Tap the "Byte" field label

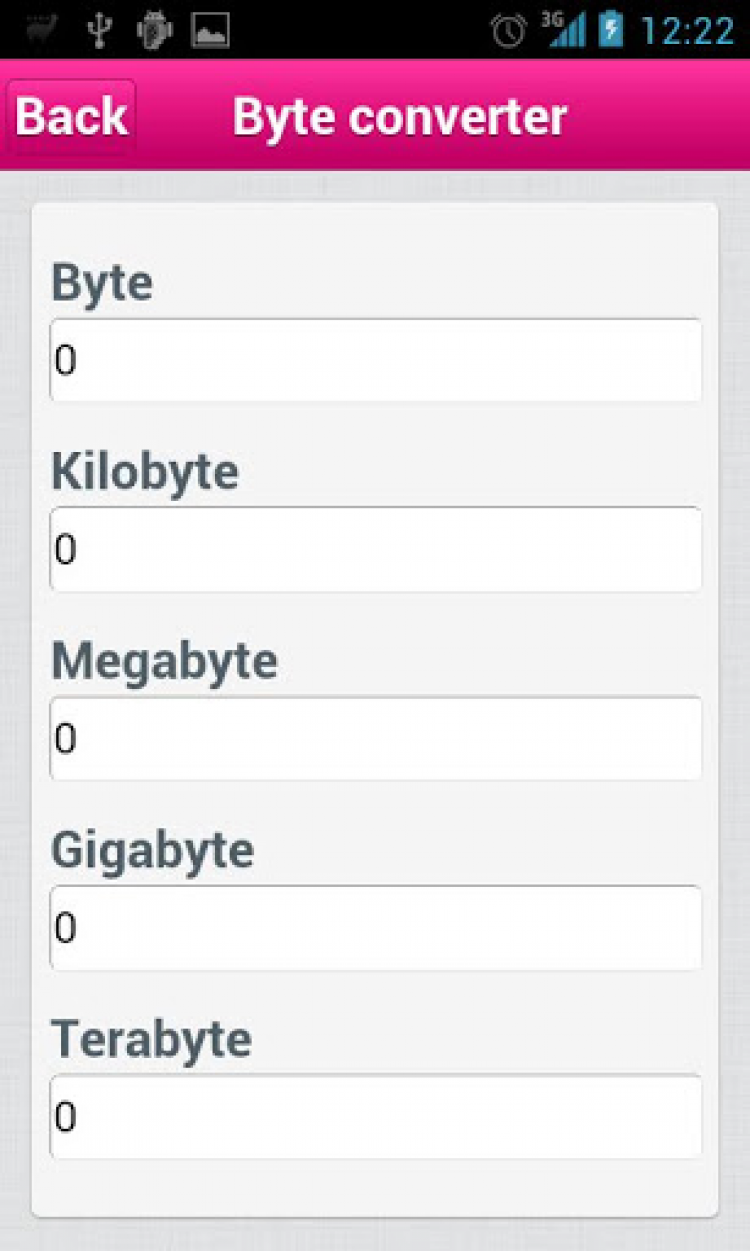102,283
